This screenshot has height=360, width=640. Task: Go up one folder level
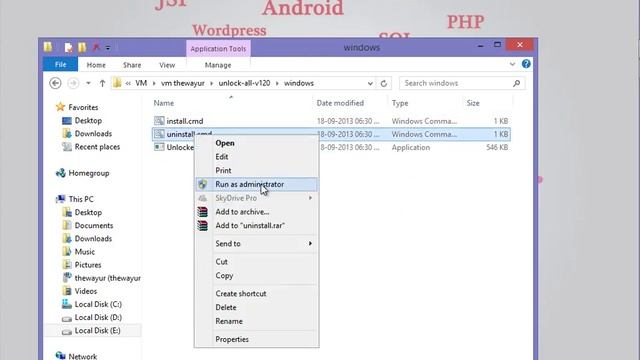(102, 83)
